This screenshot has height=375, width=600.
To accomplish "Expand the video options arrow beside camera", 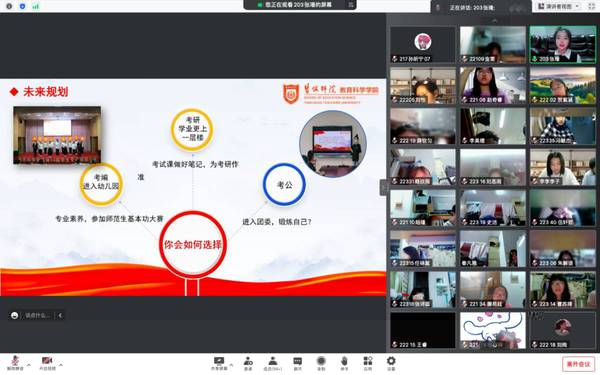I will (61, 365).
